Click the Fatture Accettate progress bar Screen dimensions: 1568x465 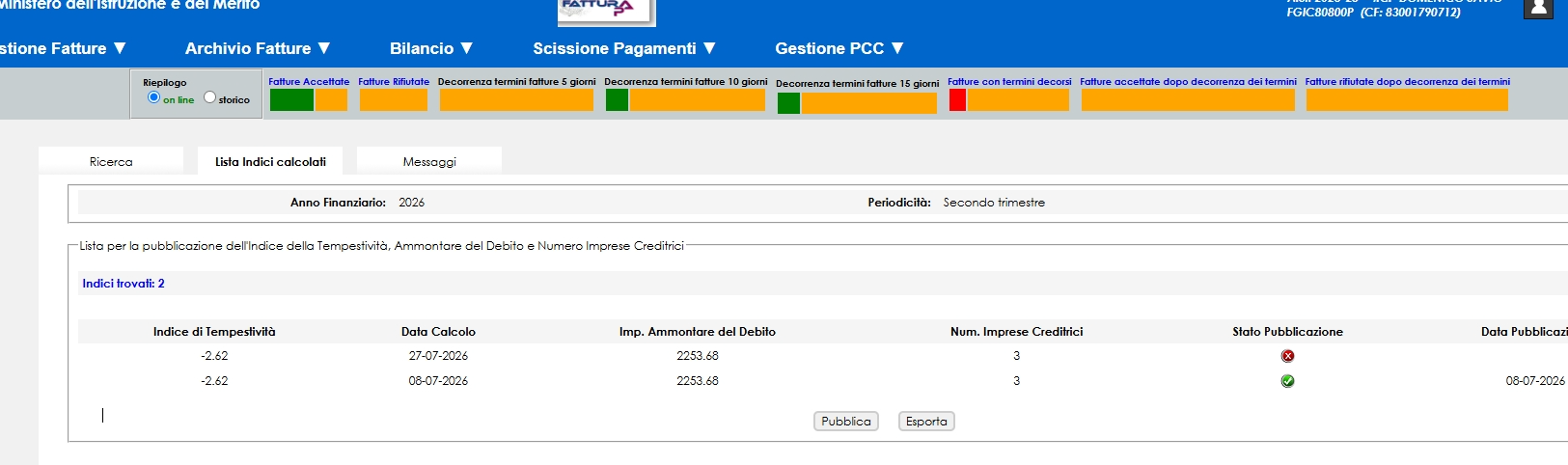(x=309, y=99)
